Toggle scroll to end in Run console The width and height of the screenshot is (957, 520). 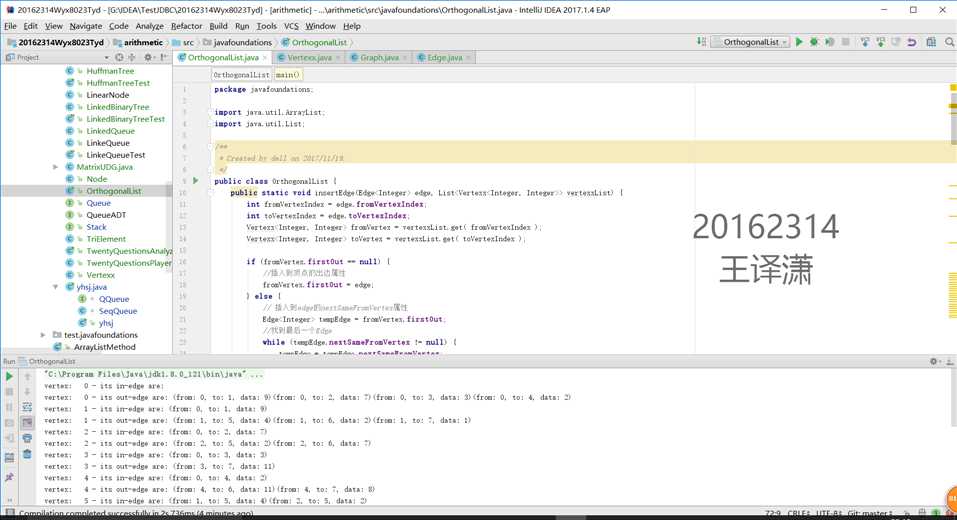click(x=27, y=422)
